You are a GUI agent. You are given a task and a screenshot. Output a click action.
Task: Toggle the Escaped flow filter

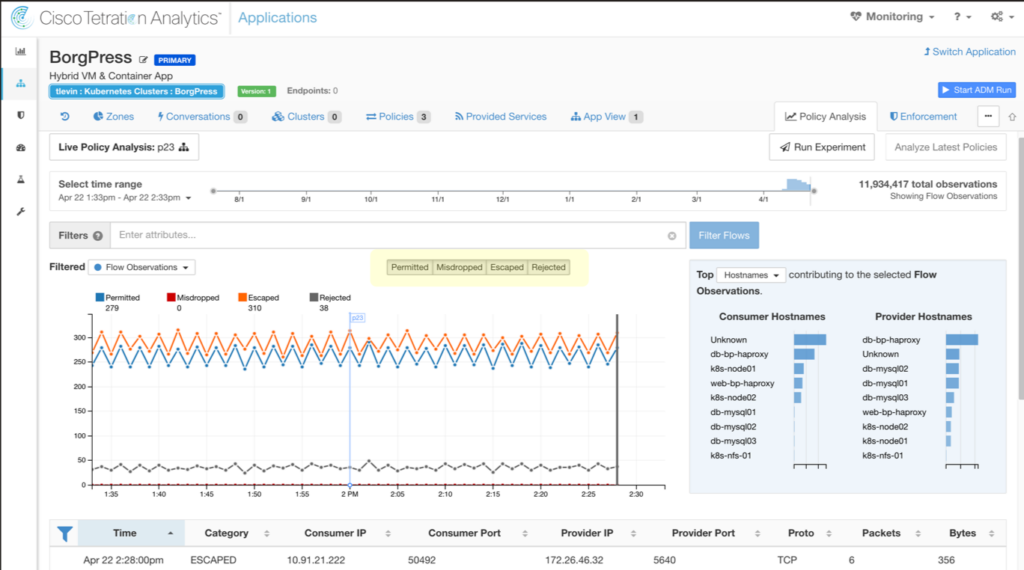tap(507, 267)
